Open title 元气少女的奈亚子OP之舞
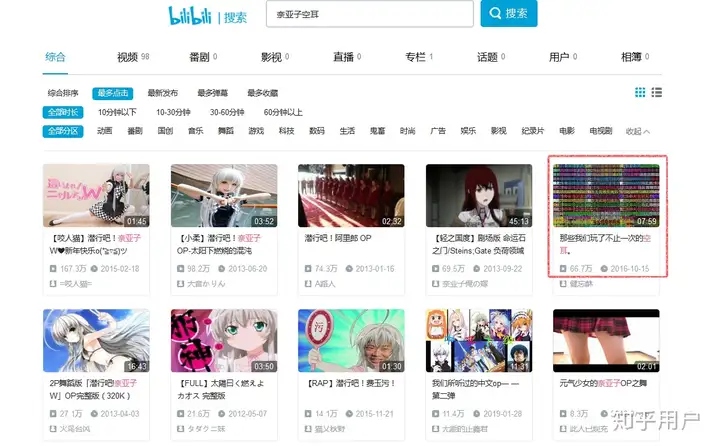The height and width of the screenshot is (446, 720). tap(603, 384)
